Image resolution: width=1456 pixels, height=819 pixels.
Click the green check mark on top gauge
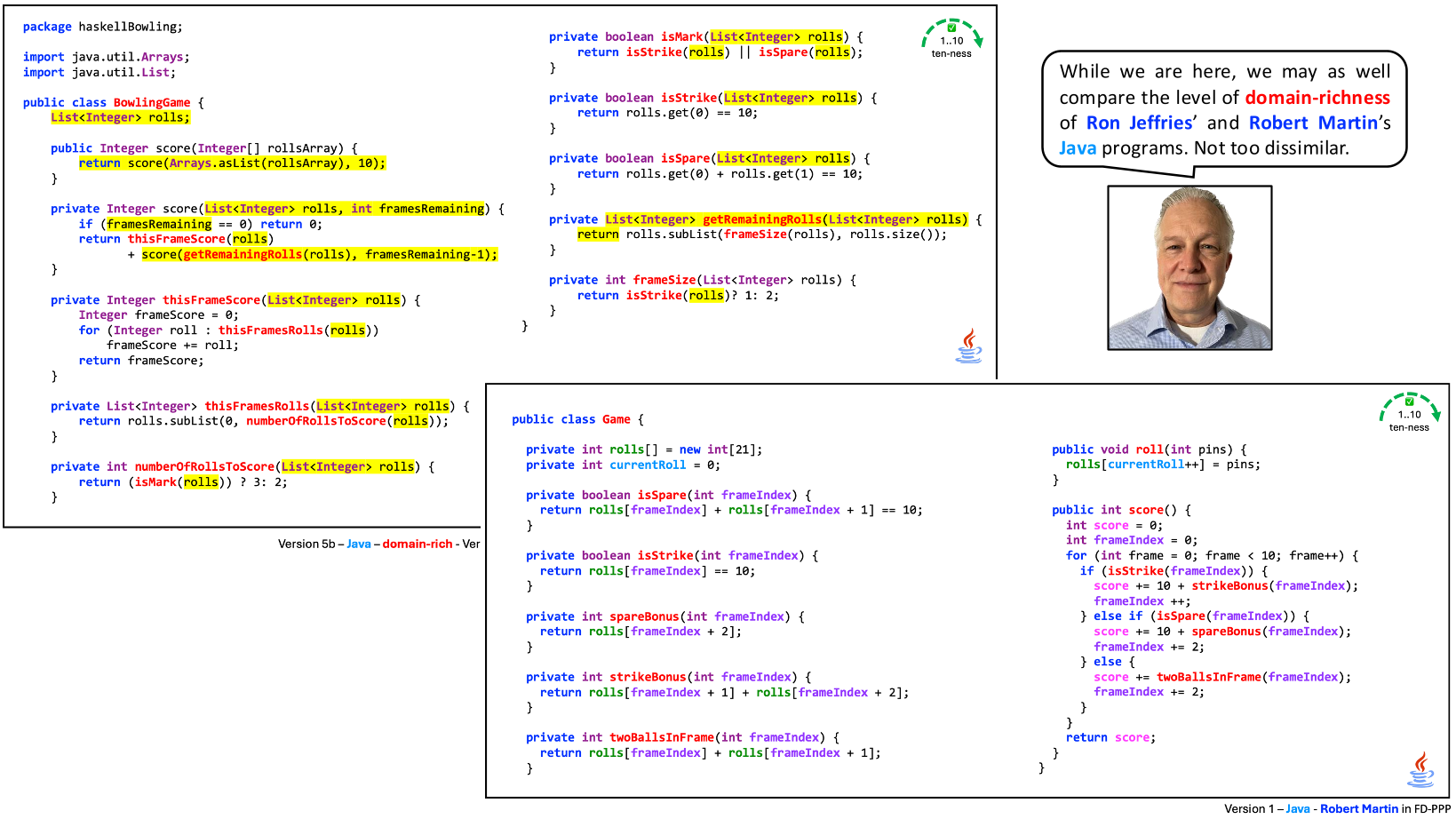951,28
